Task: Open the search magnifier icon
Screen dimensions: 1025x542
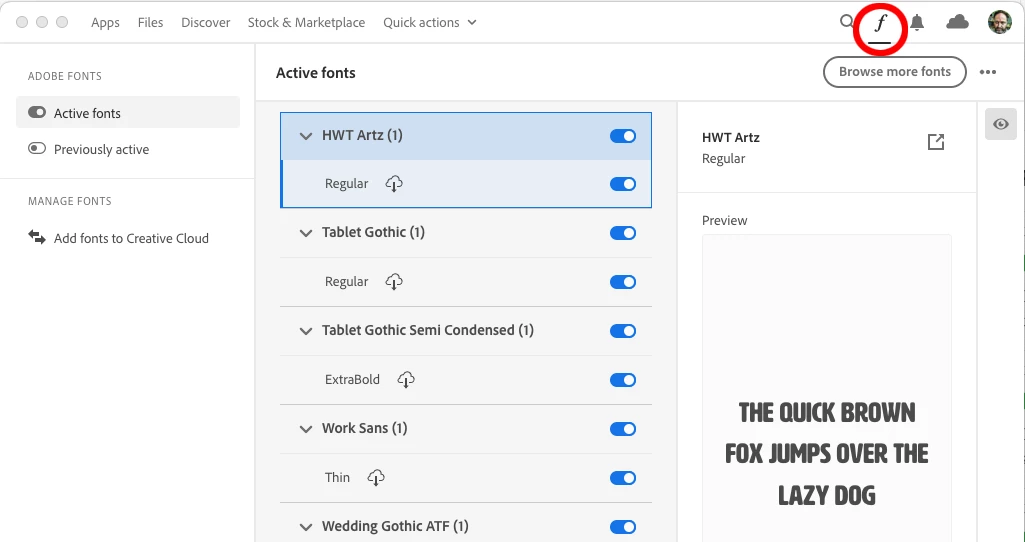Action: point(846,22)
